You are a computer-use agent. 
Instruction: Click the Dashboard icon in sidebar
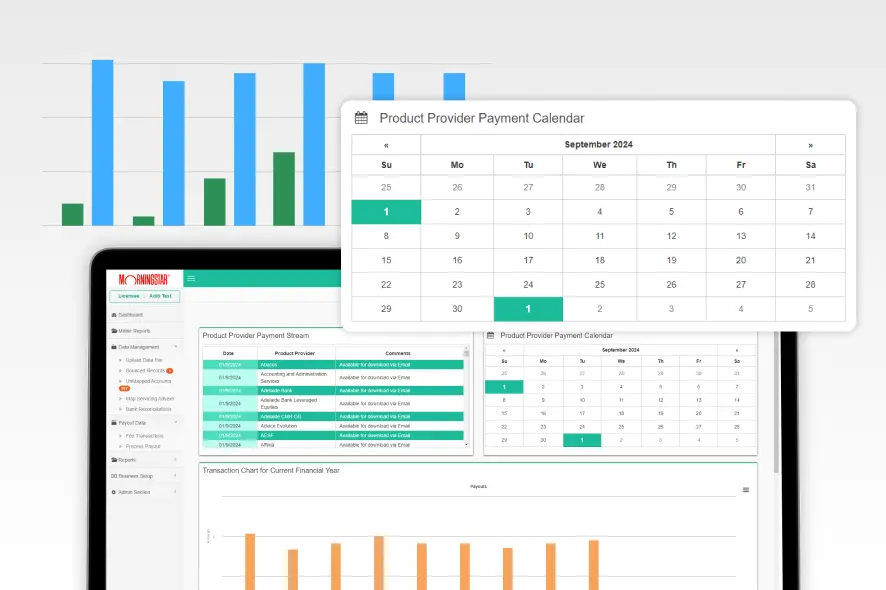click(x=114, y=315)
